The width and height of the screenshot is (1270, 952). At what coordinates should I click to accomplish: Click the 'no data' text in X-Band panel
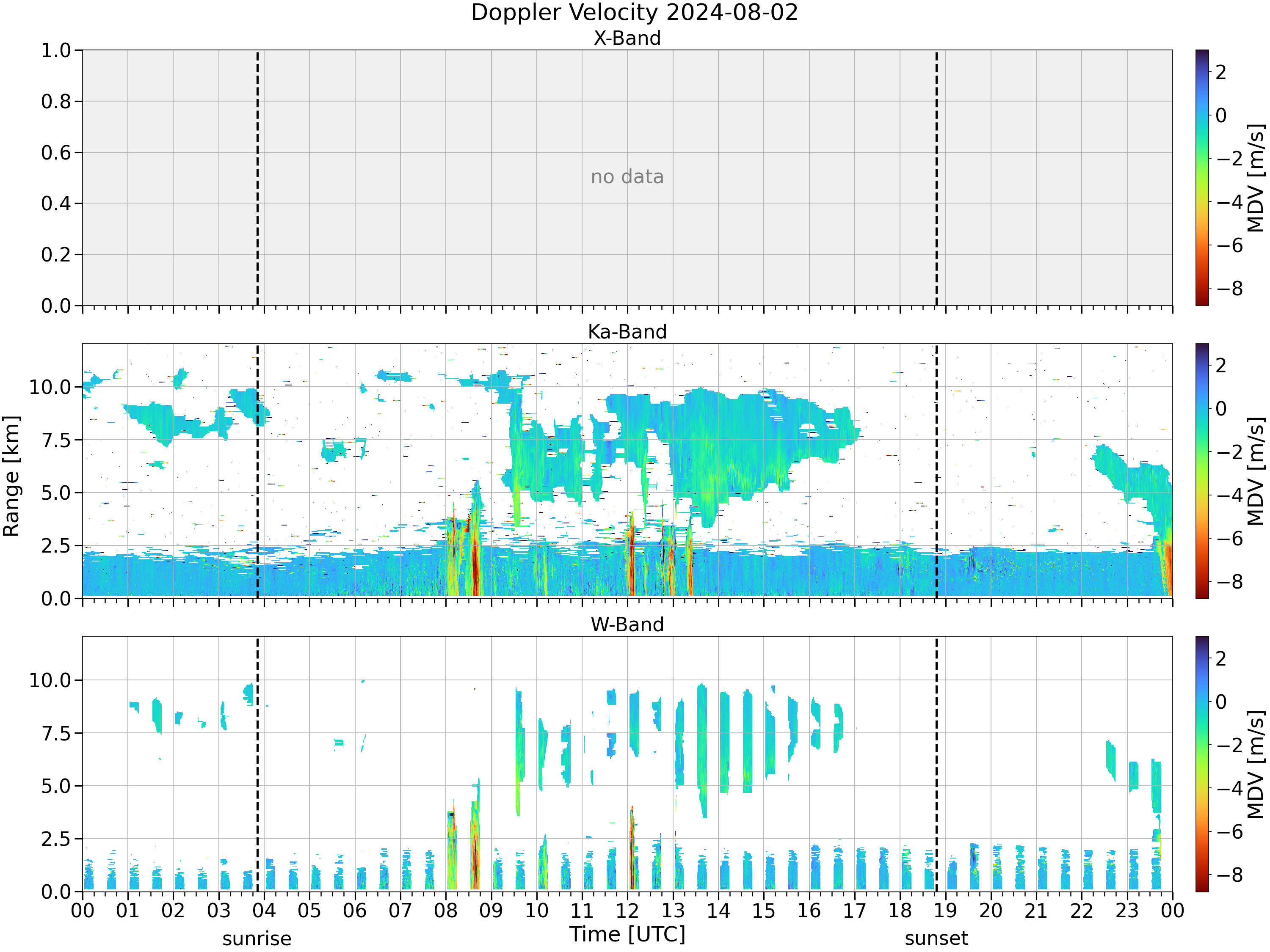click(x=627, y=177)
